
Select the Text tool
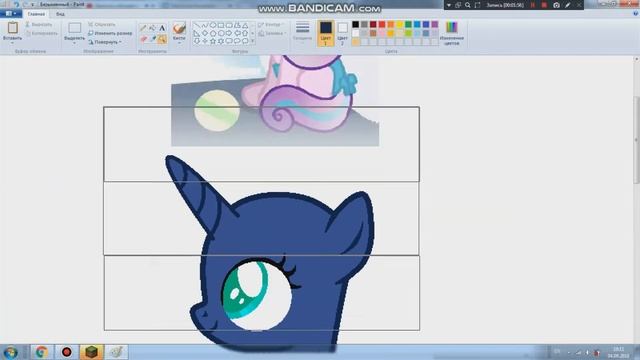pyautogui.click(x=162, y=28)
